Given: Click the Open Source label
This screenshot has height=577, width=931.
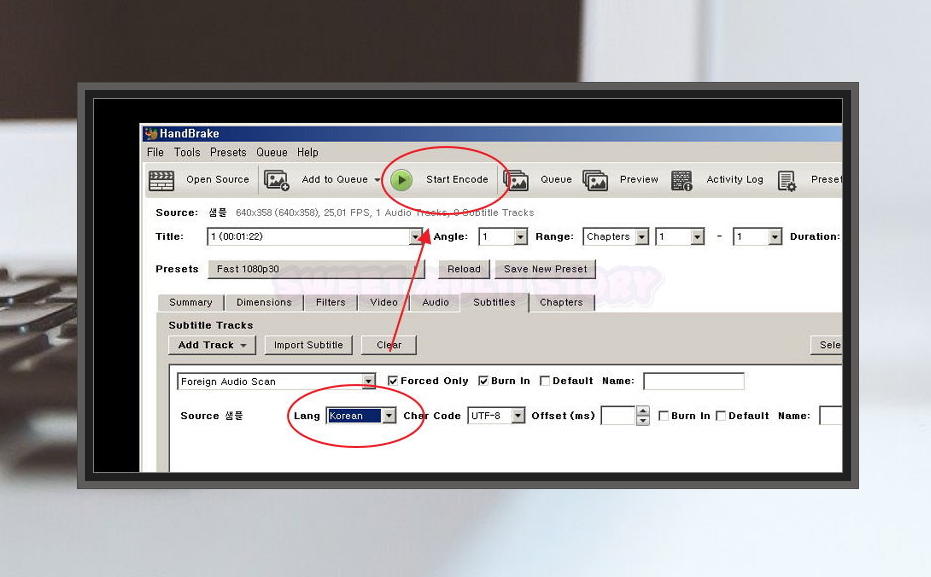Looking at the screenshot, I should click(218, 179).
